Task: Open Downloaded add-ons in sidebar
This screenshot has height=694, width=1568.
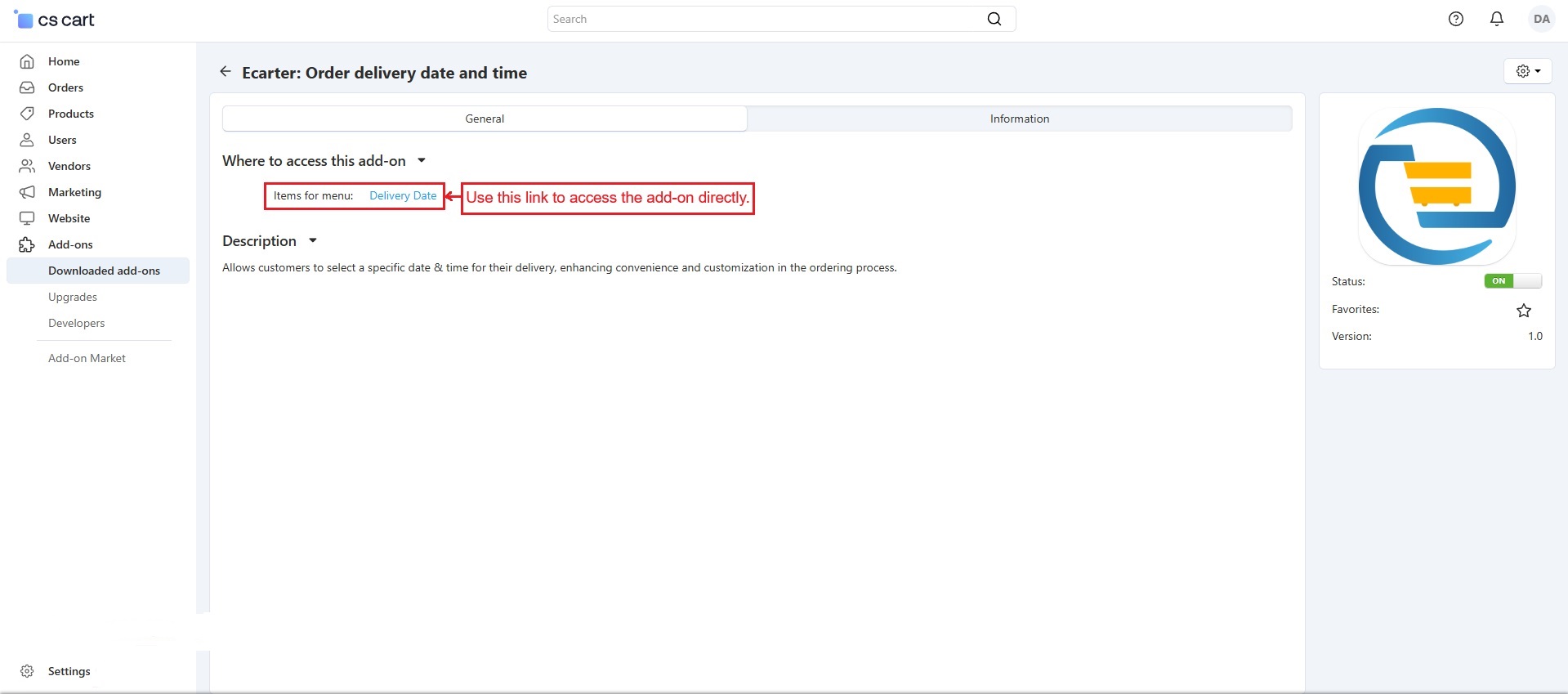Action: tap(104, 271)
